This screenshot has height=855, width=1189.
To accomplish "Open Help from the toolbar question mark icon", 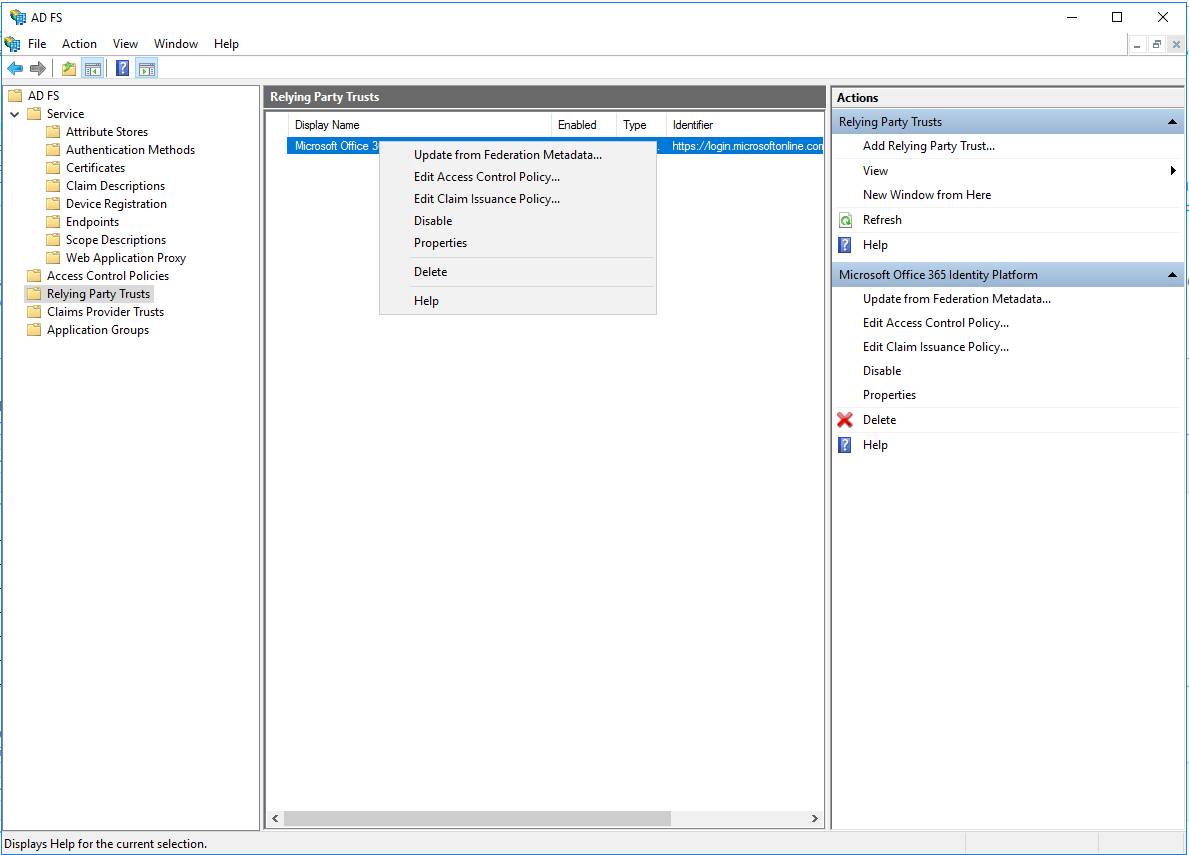I will (x=122, y=69).
